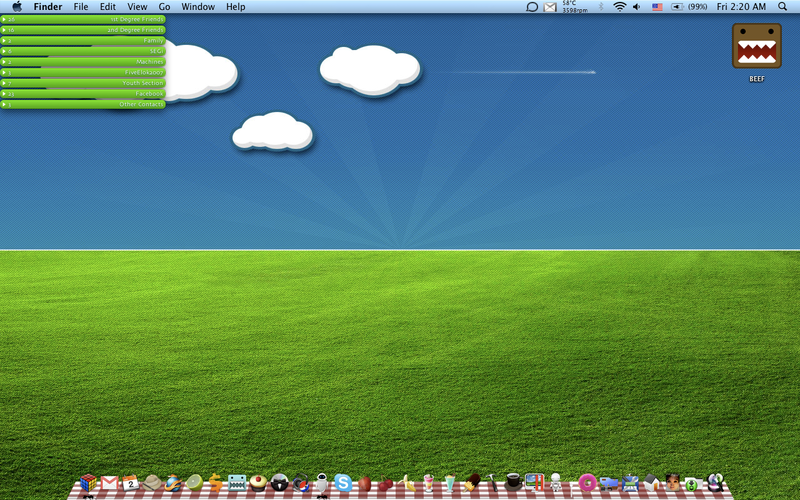Open the monitor with red bars dock icon
This screenshot has width=800, height=500.
click(x=535, y=482)
